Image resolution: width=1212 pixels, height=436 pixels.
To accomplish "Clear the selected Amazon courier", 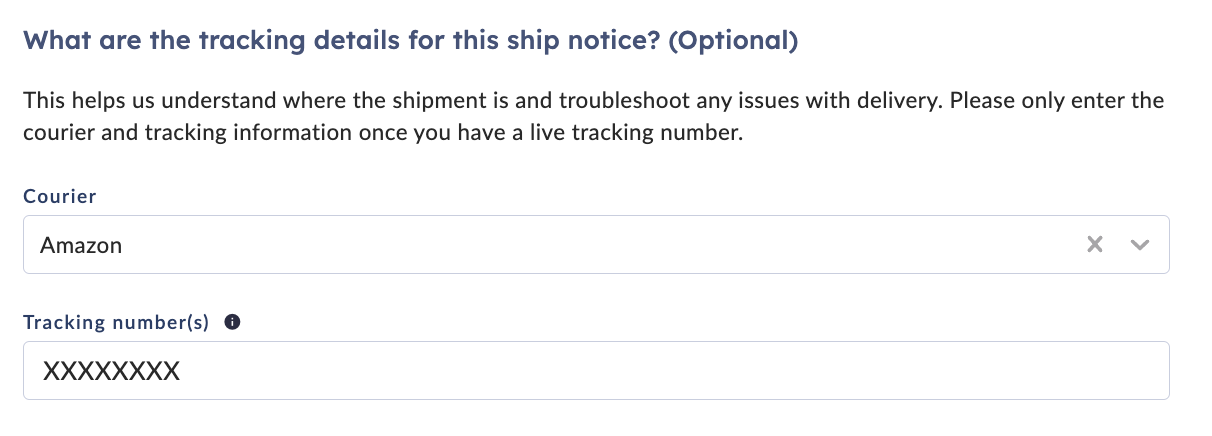I will point(1095,244).
